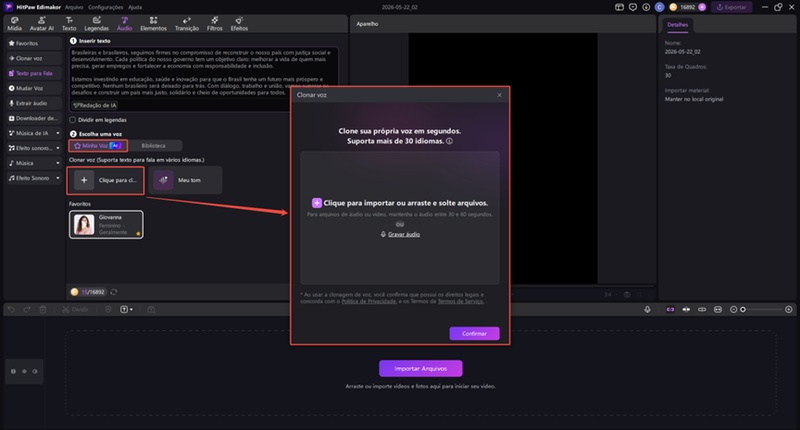800x430 pixels.
Task: Open the Arquivo menu
Action: [x=74, y=7]
